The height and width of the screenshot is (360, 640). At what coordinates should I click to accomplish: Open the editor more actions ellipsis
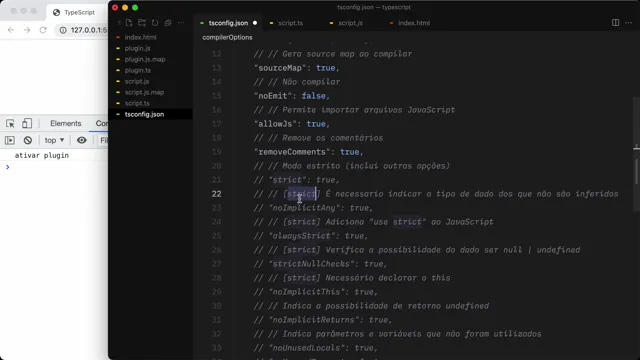629,23
